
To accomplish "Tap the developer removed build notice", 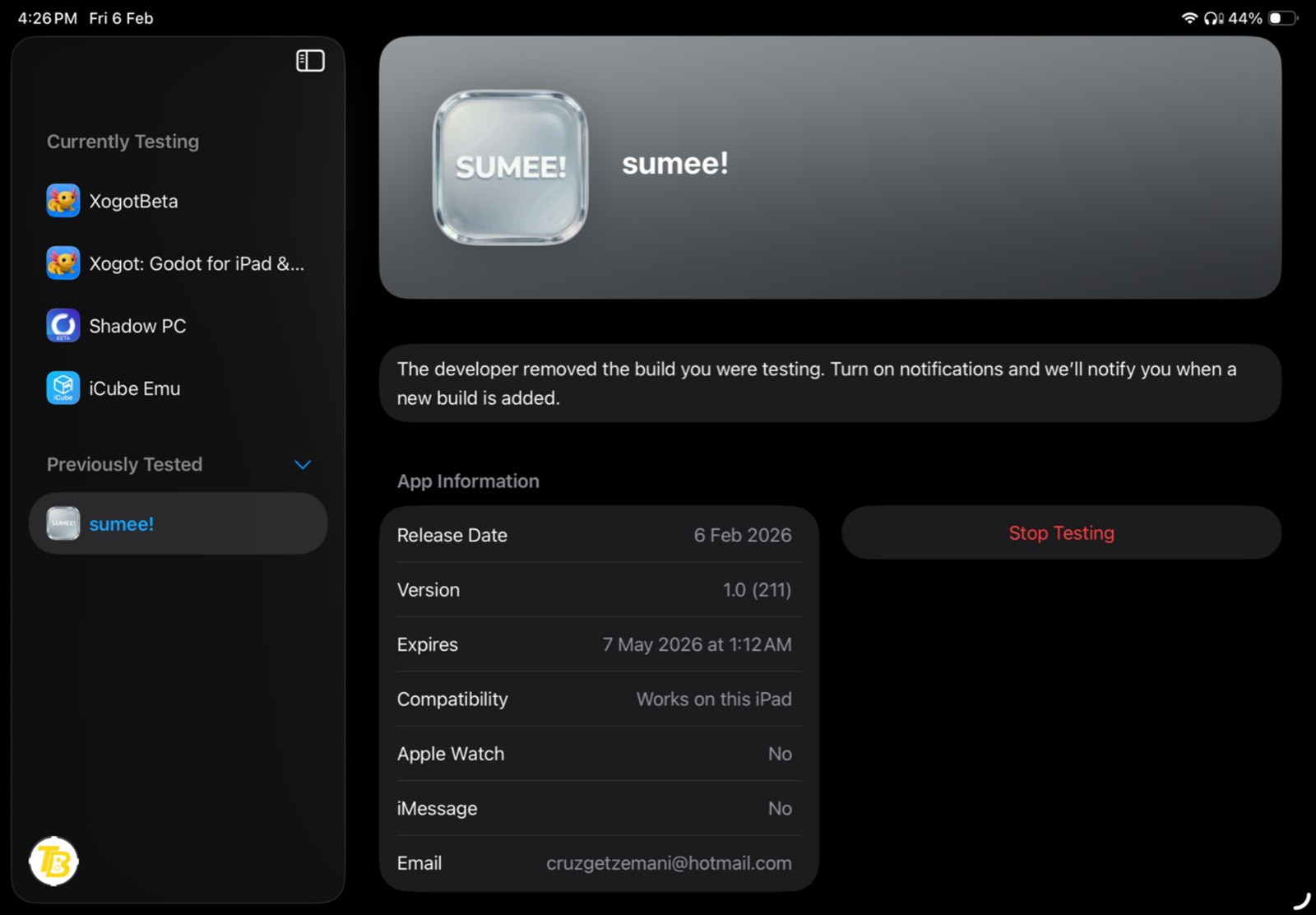I will [830, 383].
